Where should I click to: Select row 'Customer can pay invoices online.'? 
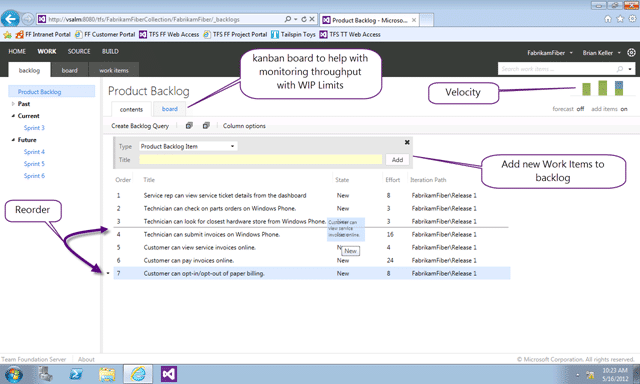pyautogui.click(x=312, y=260)
